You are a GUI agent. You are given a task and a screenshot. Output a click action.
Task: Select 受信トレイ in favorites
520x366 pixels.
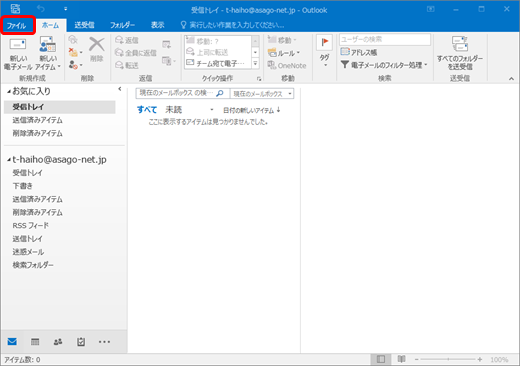click(60, 107)
